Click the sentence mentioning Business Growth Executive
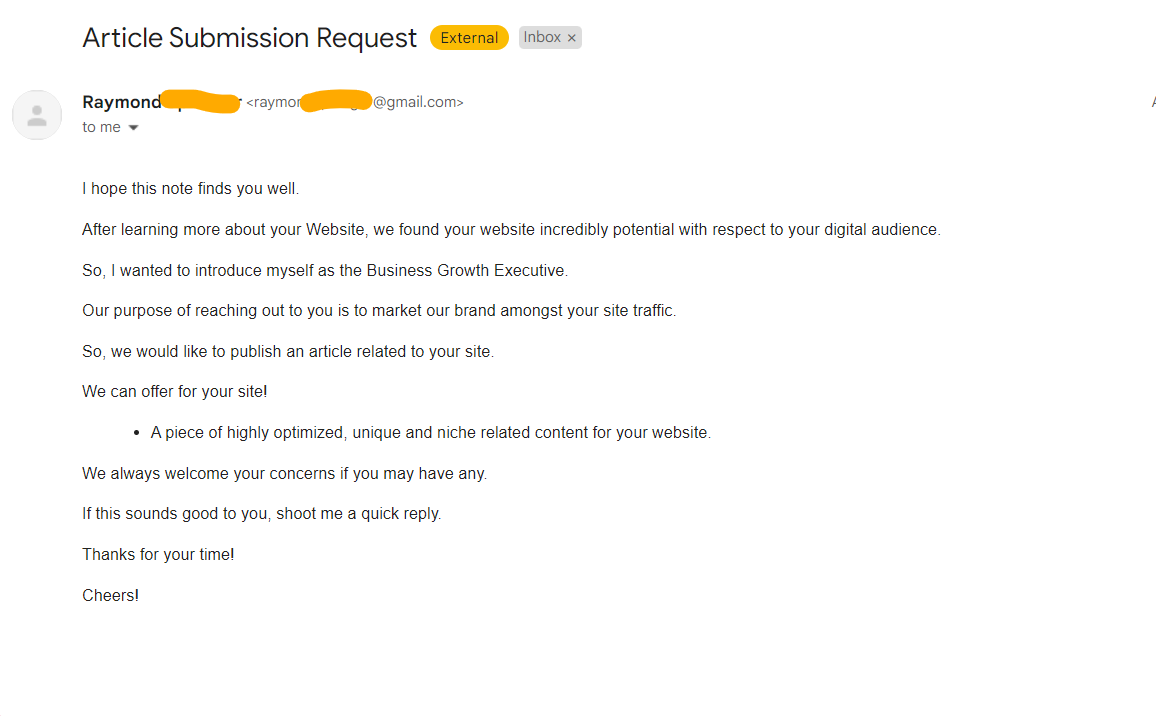 (325, 271)
